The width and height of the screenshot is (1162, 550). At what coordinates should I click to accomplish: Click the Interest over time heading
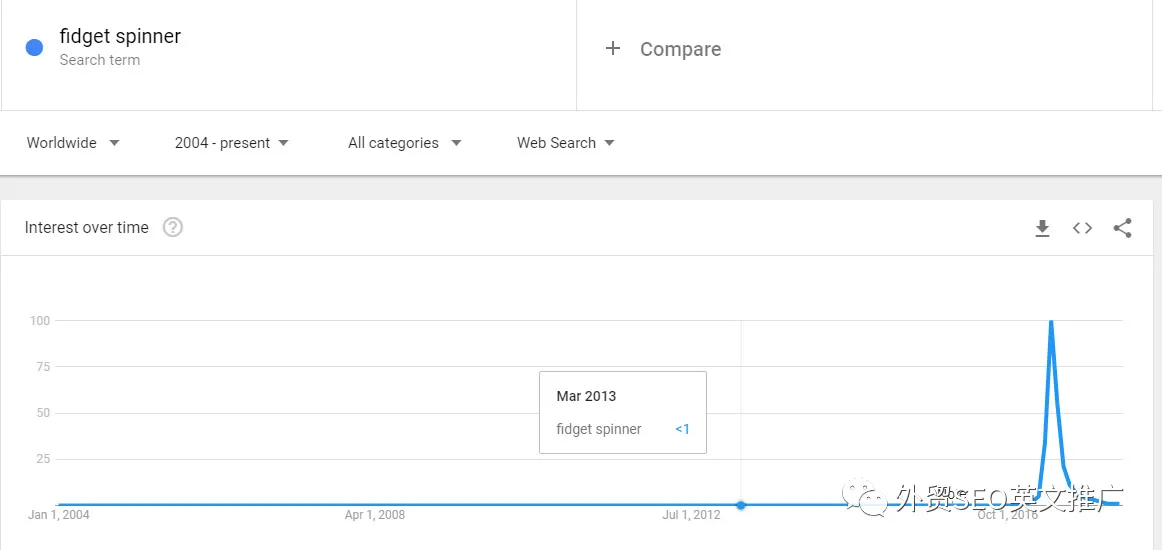pyautogui.click(x=87, y=228)
